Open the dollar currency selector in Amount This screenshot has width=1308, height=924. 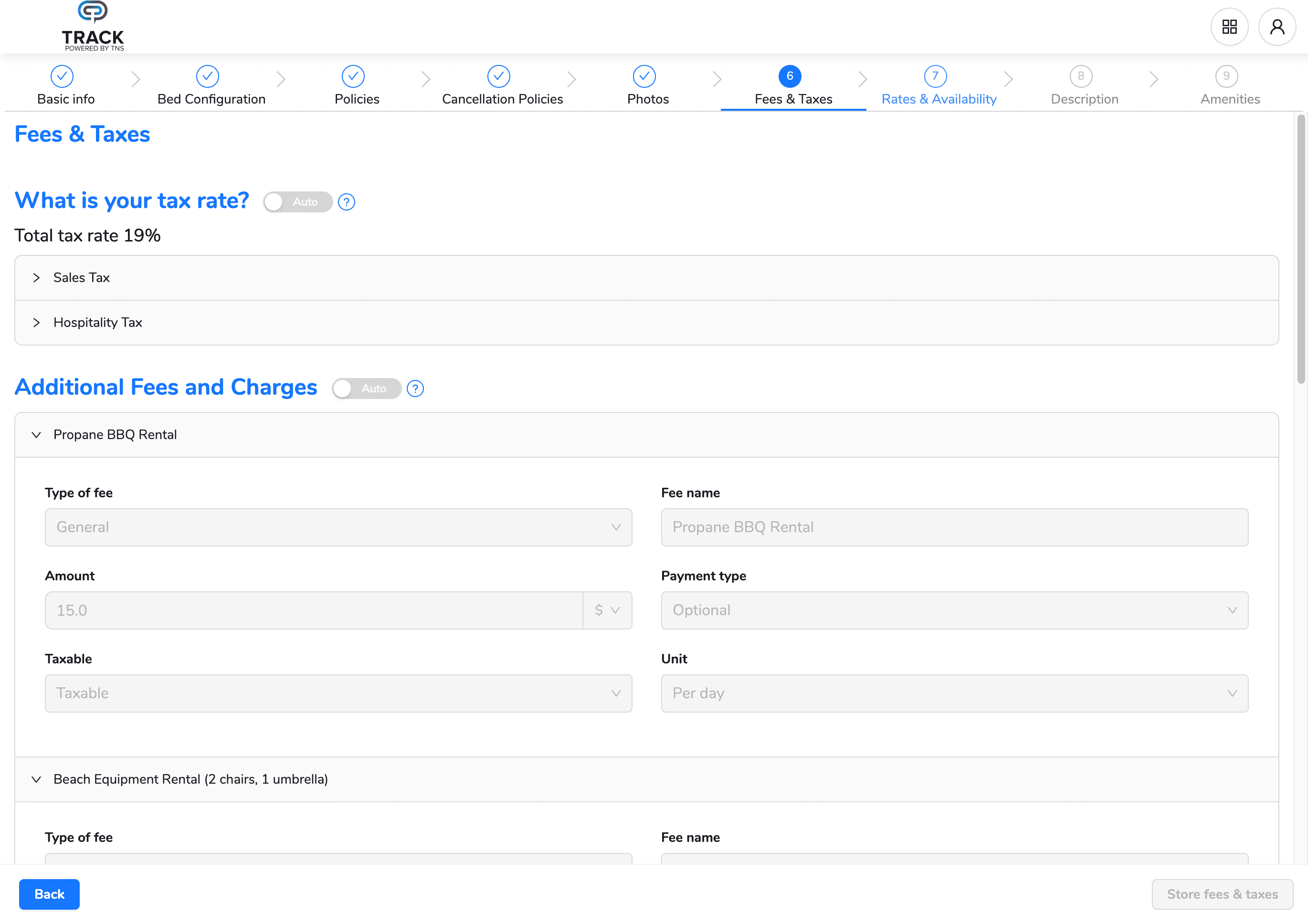click(607, 611)
